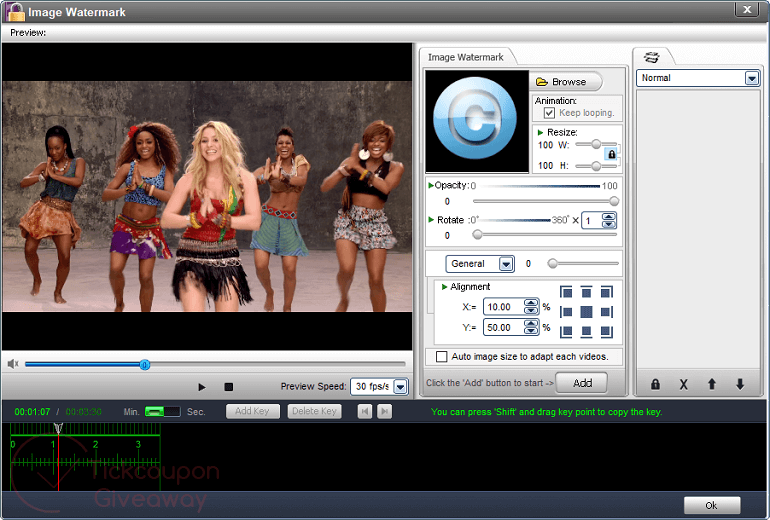Select the Image Watermark tab
The image size is (770, 520).
(x=466, y=57)
